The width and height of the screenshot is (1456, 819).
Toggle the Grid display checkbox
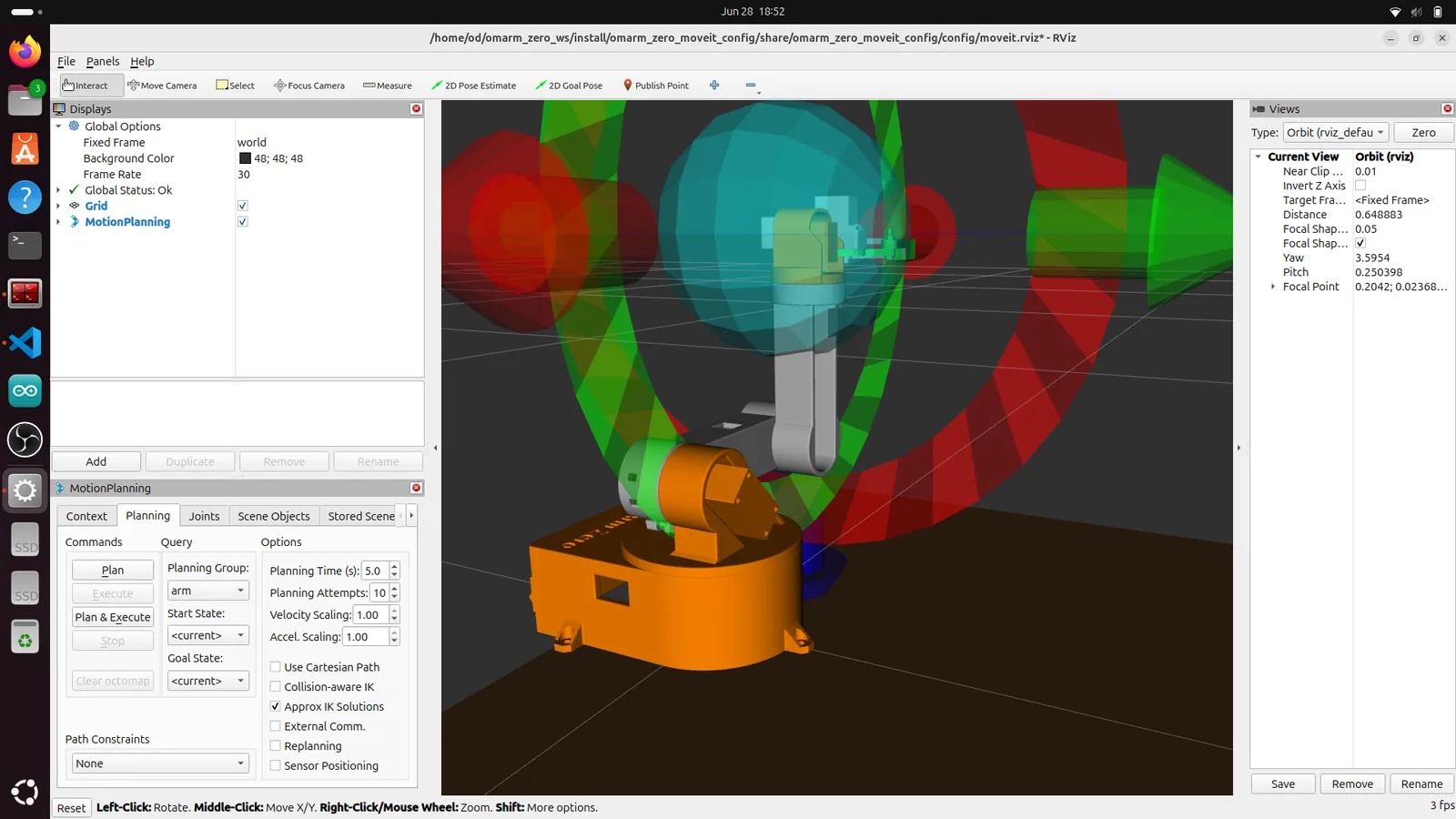pos(243,206)
